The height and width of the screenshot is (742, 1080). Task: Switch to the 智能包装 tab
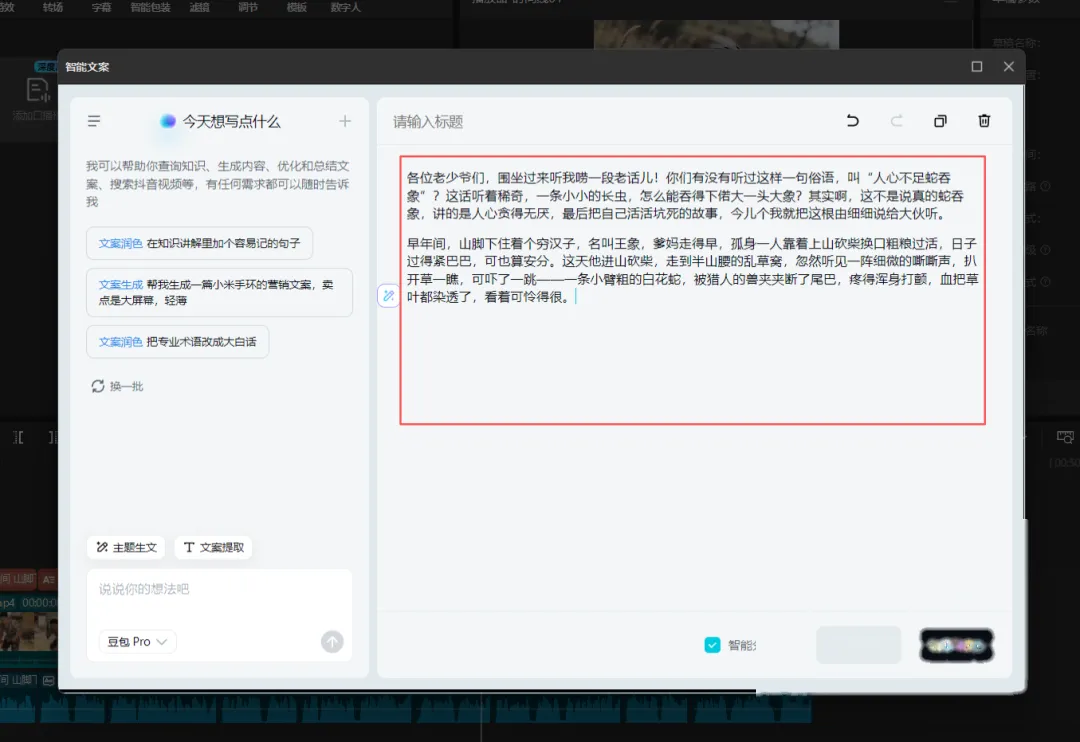(x=150, y=8)
